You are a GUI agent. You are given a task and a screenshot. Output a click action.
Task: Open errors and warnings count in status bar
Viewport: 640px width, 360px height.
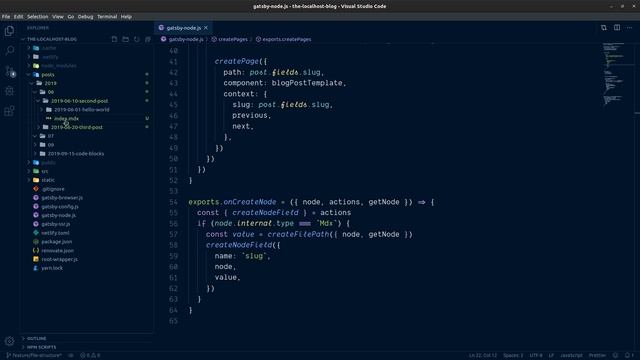(x=90, y=356)
